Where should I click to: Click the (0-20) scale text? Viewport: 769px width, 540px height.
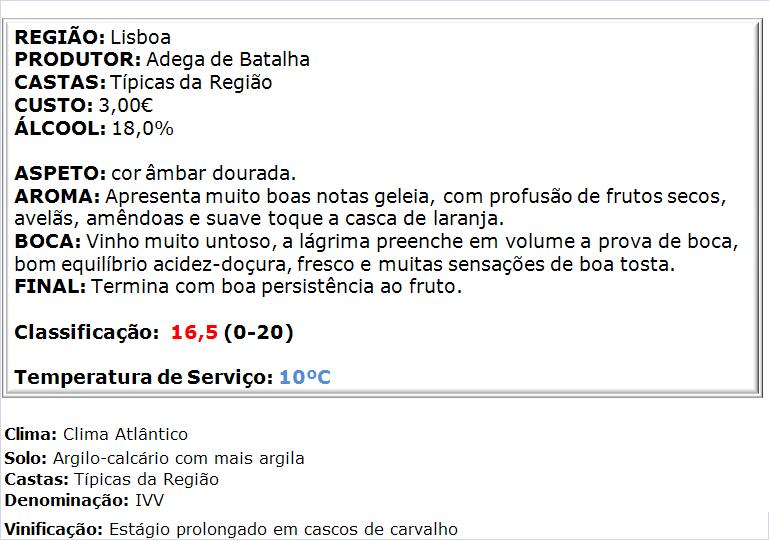pos(258,333)
